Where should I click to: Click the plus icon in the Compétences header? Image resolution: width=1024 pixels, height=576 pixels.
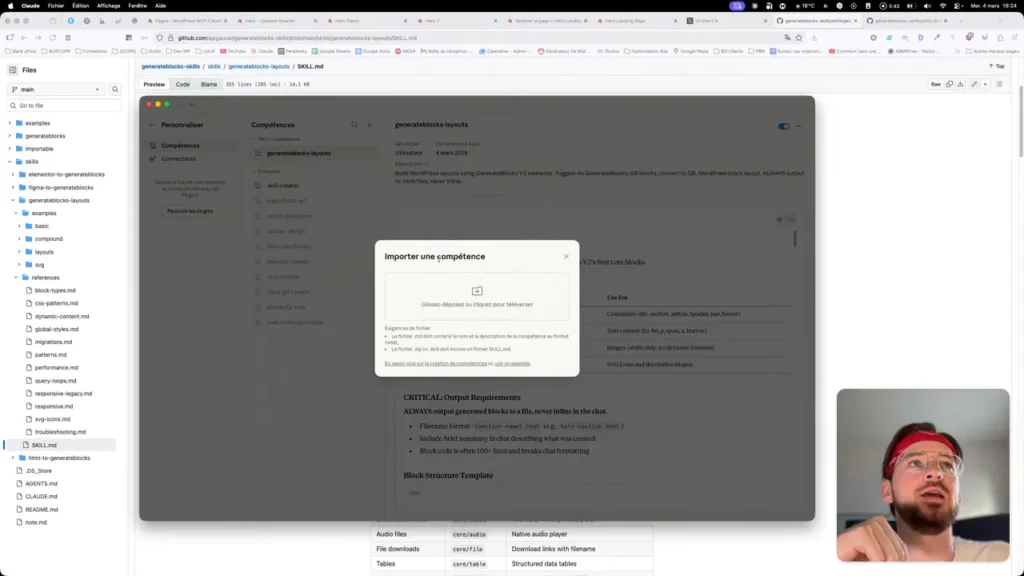[368, 125]
